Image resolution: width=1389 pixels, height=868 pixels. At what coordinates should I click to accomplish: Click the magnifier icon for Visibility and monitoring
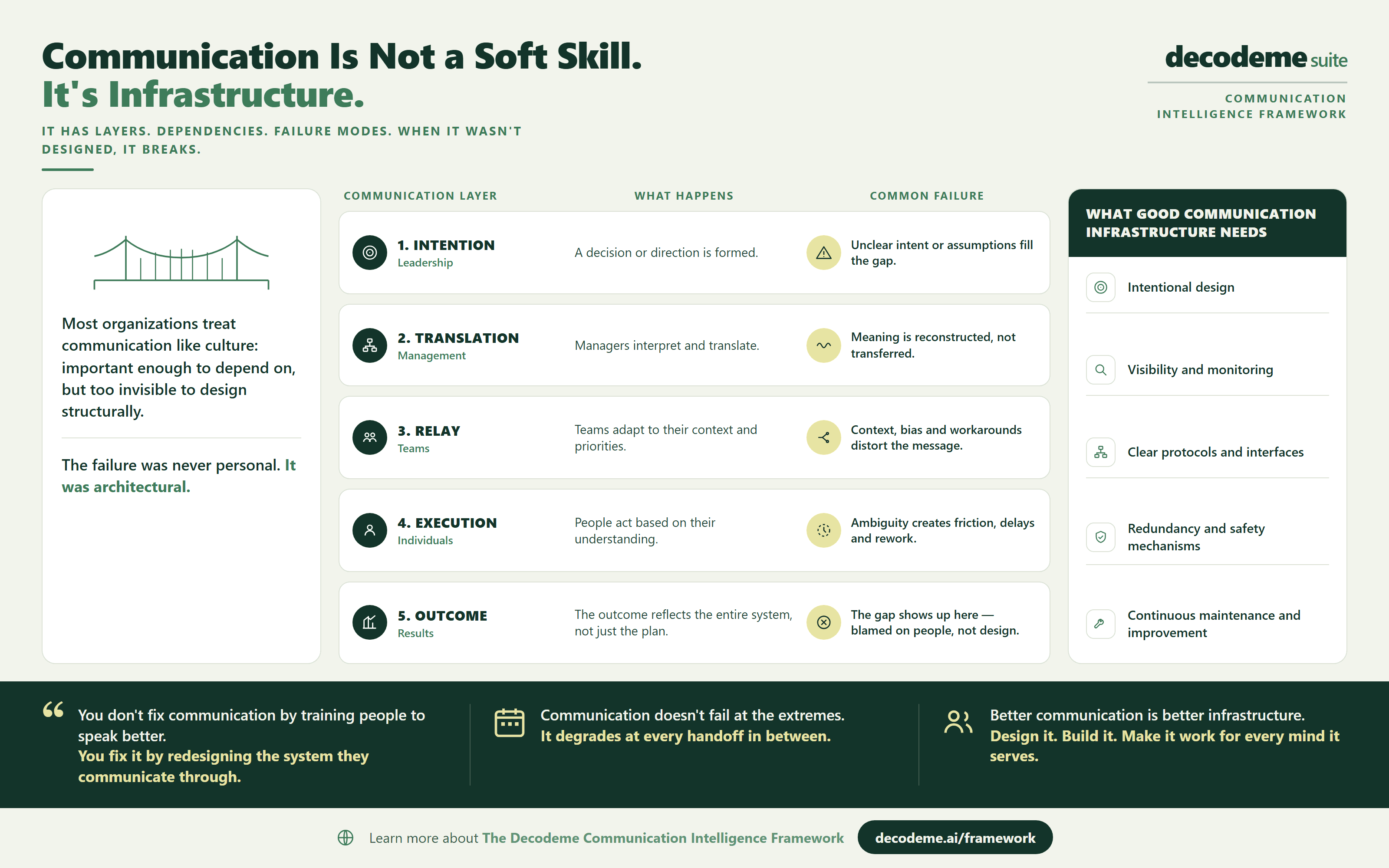[x=1100, y=370]
